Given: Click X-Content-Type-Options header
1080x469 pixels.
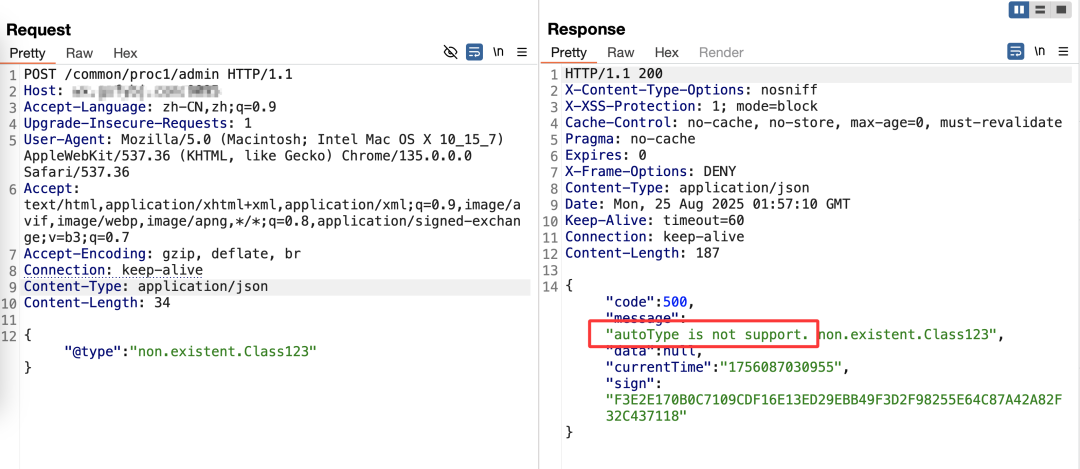Looking at the screenshot, I should (x=691, y=90).
